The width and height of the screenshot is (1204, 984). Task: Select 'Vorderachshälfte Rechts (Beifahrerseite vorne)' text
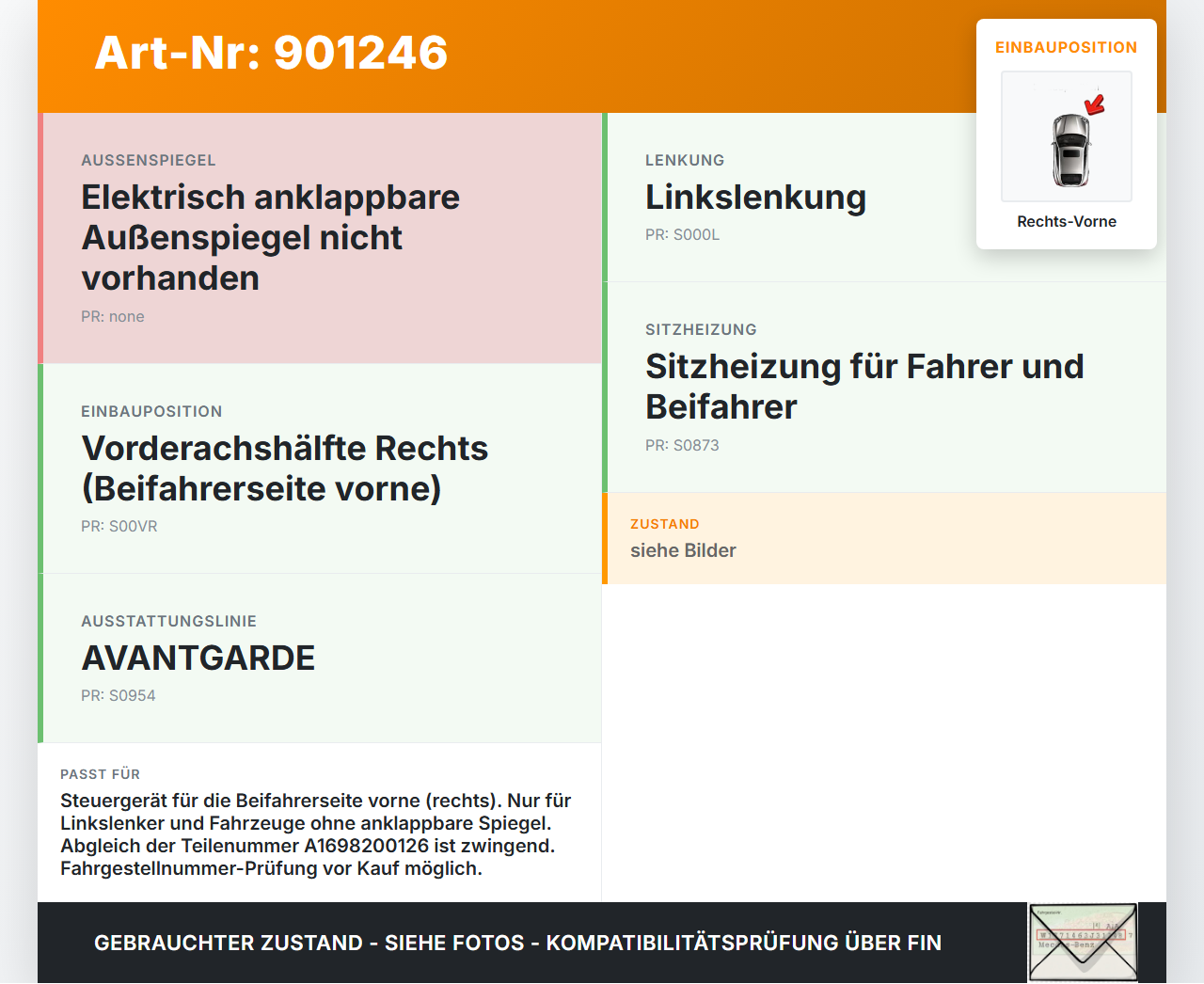point(285,468)
